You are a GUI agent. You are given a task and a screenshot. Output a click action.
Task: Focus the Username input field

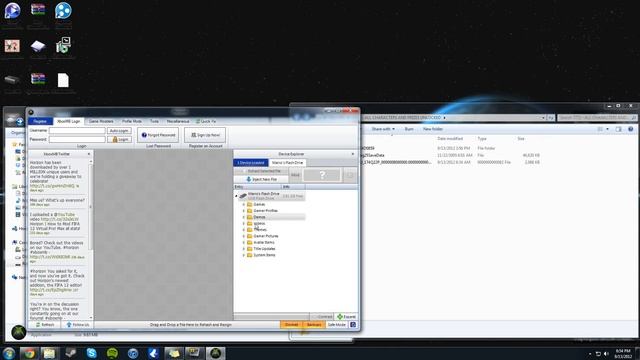tap(77, 131)
